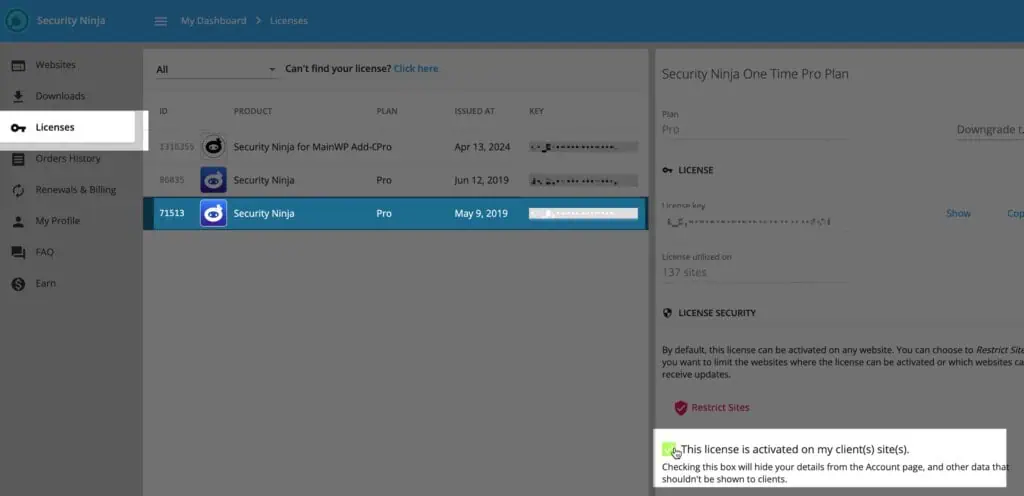Click the Renewals & Billing refresh icon
This screenshot has width=1024, height=496.
(x=18, y=191)
